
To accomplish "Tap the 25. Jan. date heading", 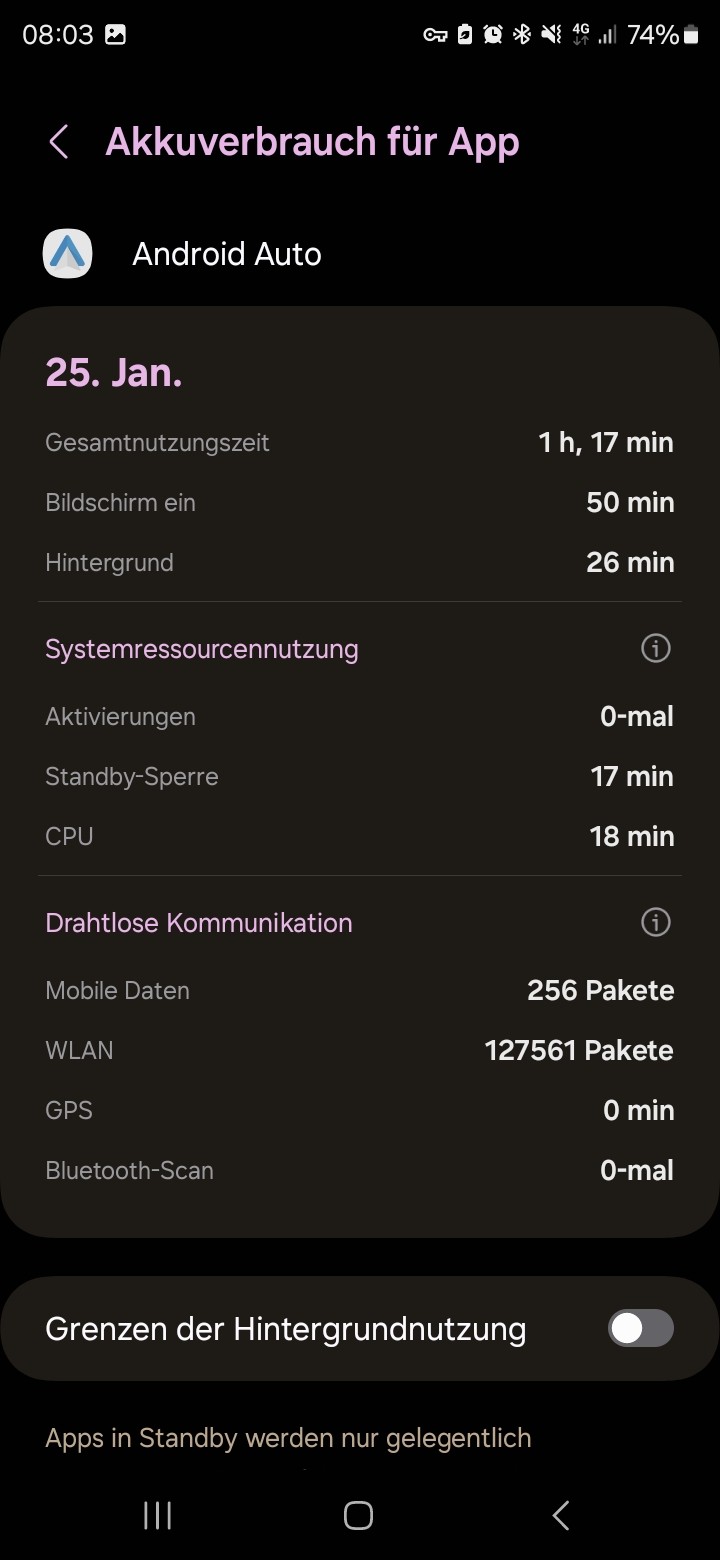I will click(114, 372).
